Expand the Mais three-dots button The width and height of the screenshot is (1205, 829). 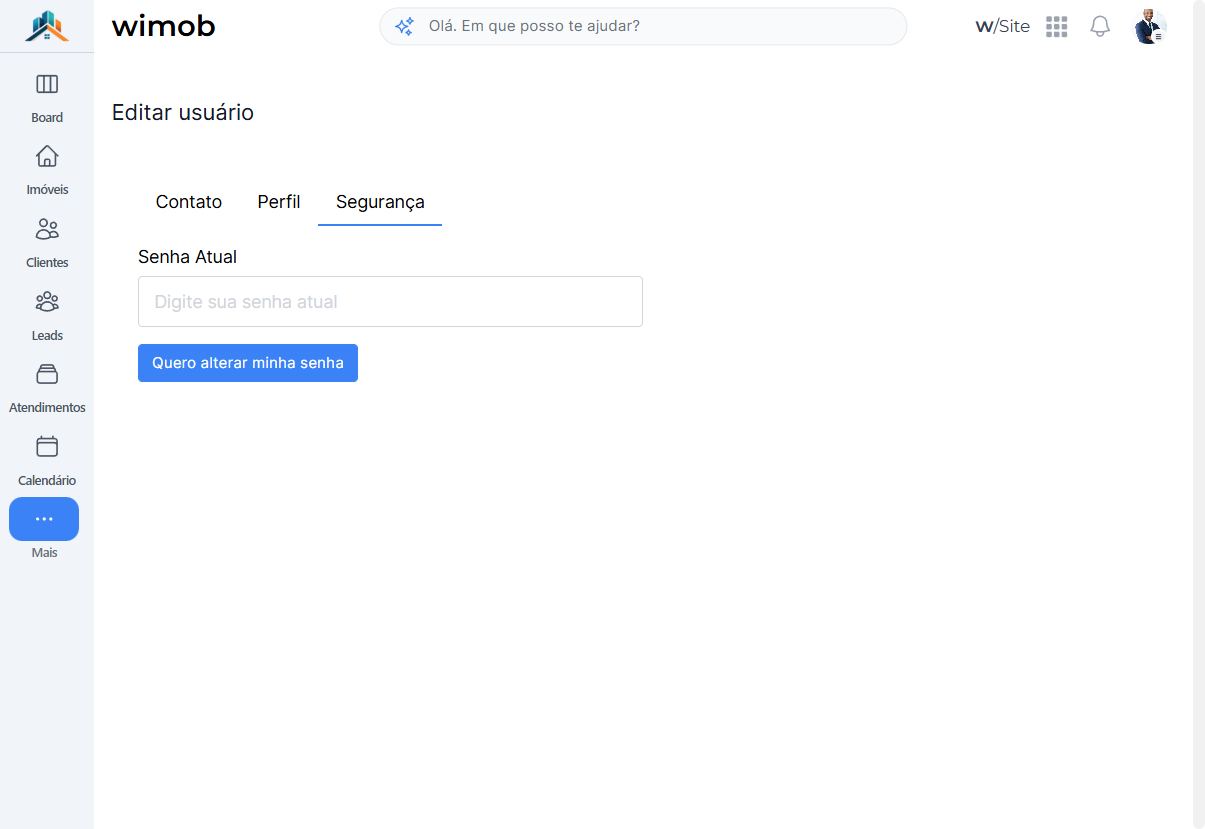(44, 519)
